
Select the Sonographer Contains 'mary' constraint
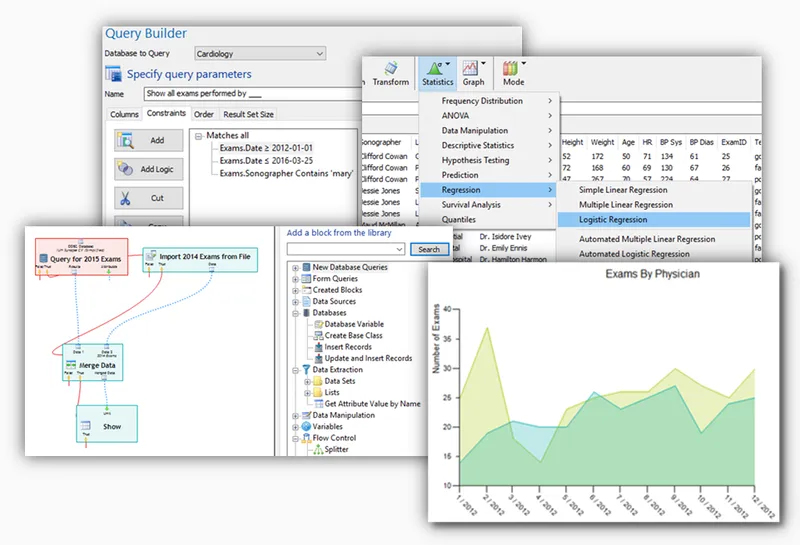(286, 174)
